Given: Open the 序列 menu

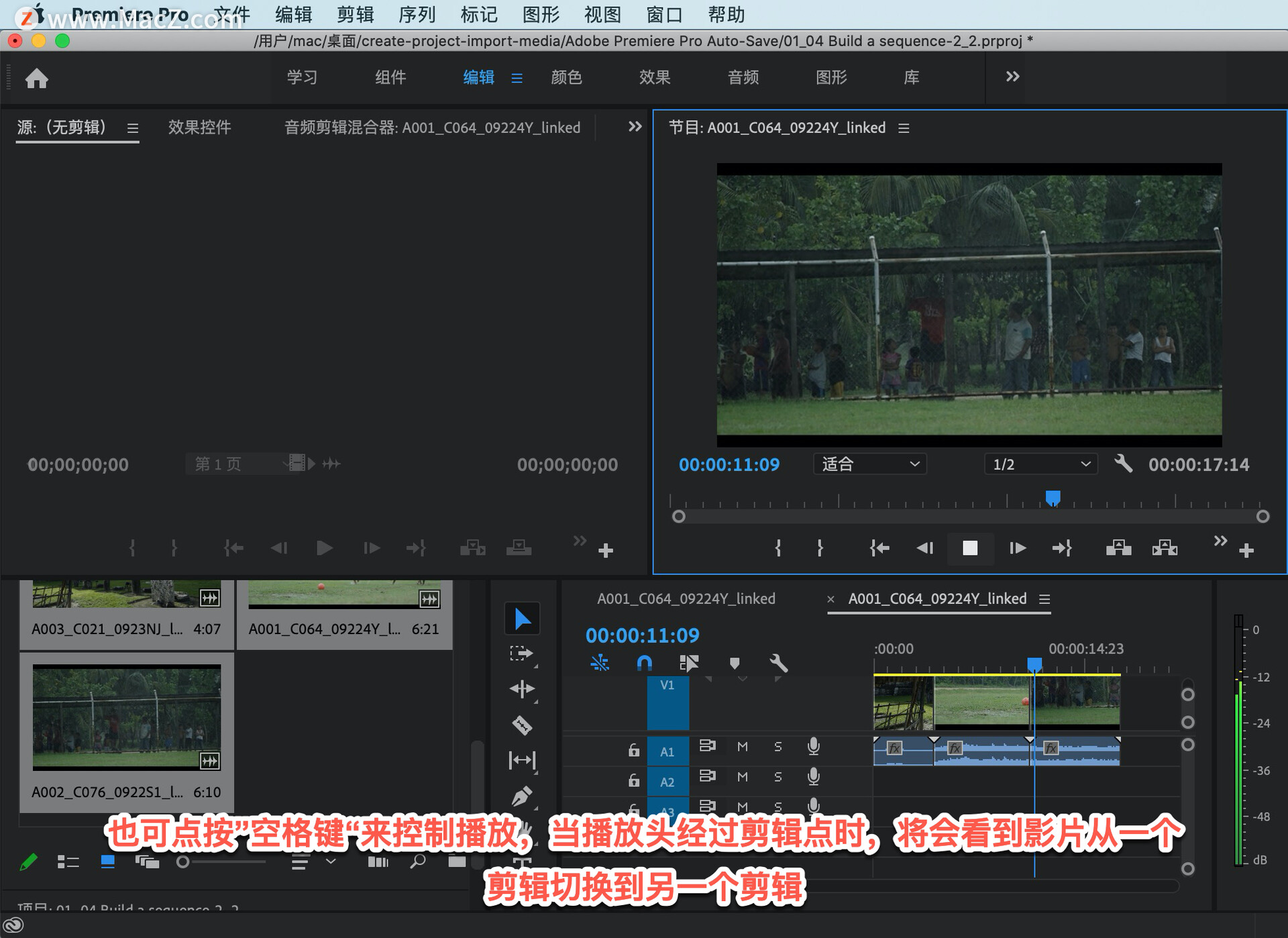Looking at the screenshot, I should 417,15.
